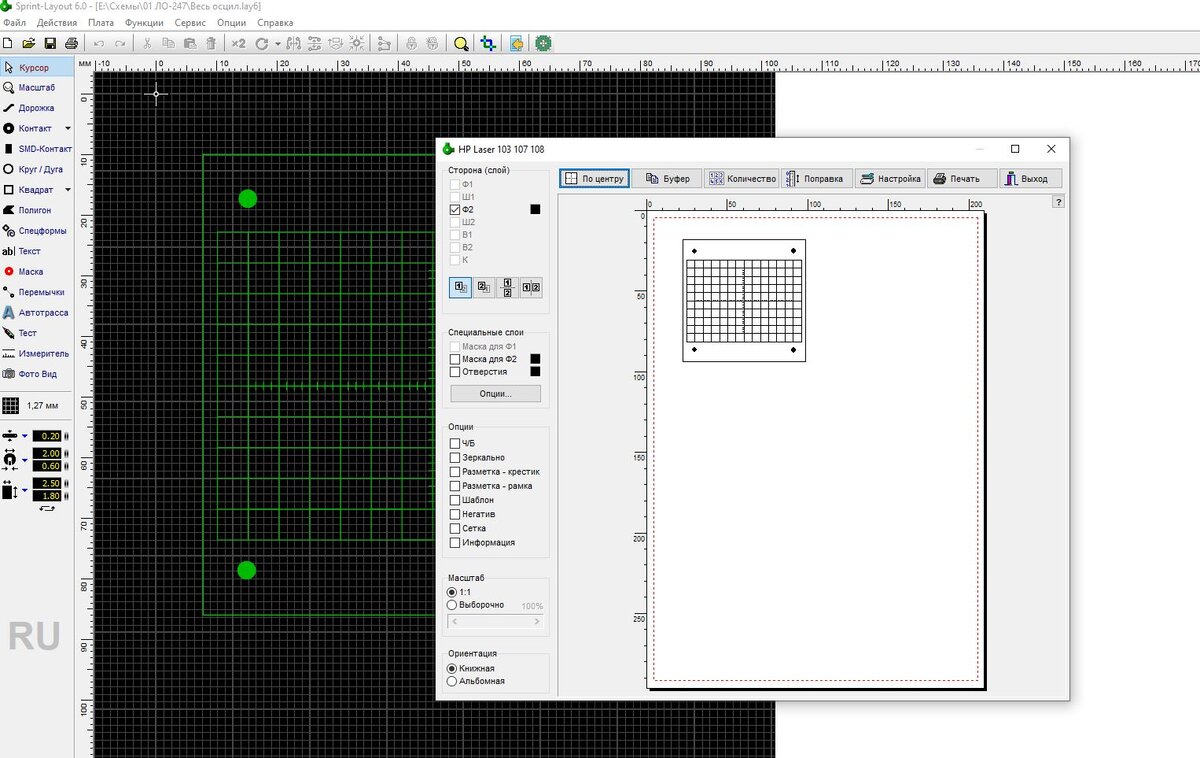
Task: Open a file via the folder icon
Action: pyautogui.click(x=29, y=43)
